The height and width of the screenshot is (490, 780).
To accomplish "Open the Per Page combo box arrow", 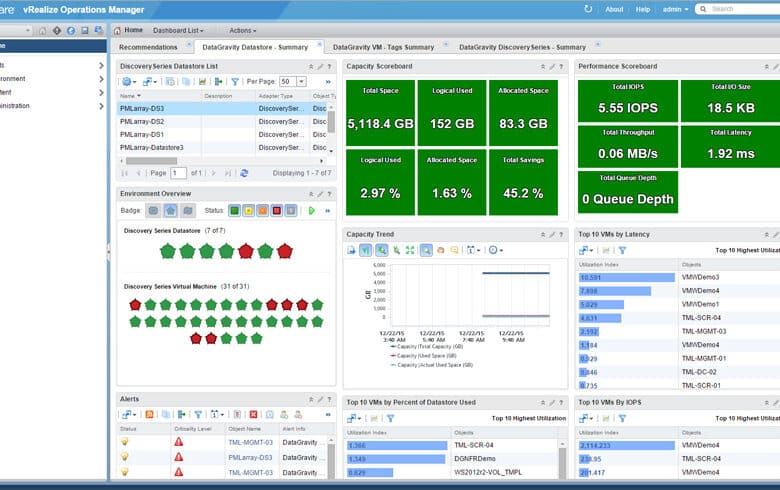I will point(301,82).
